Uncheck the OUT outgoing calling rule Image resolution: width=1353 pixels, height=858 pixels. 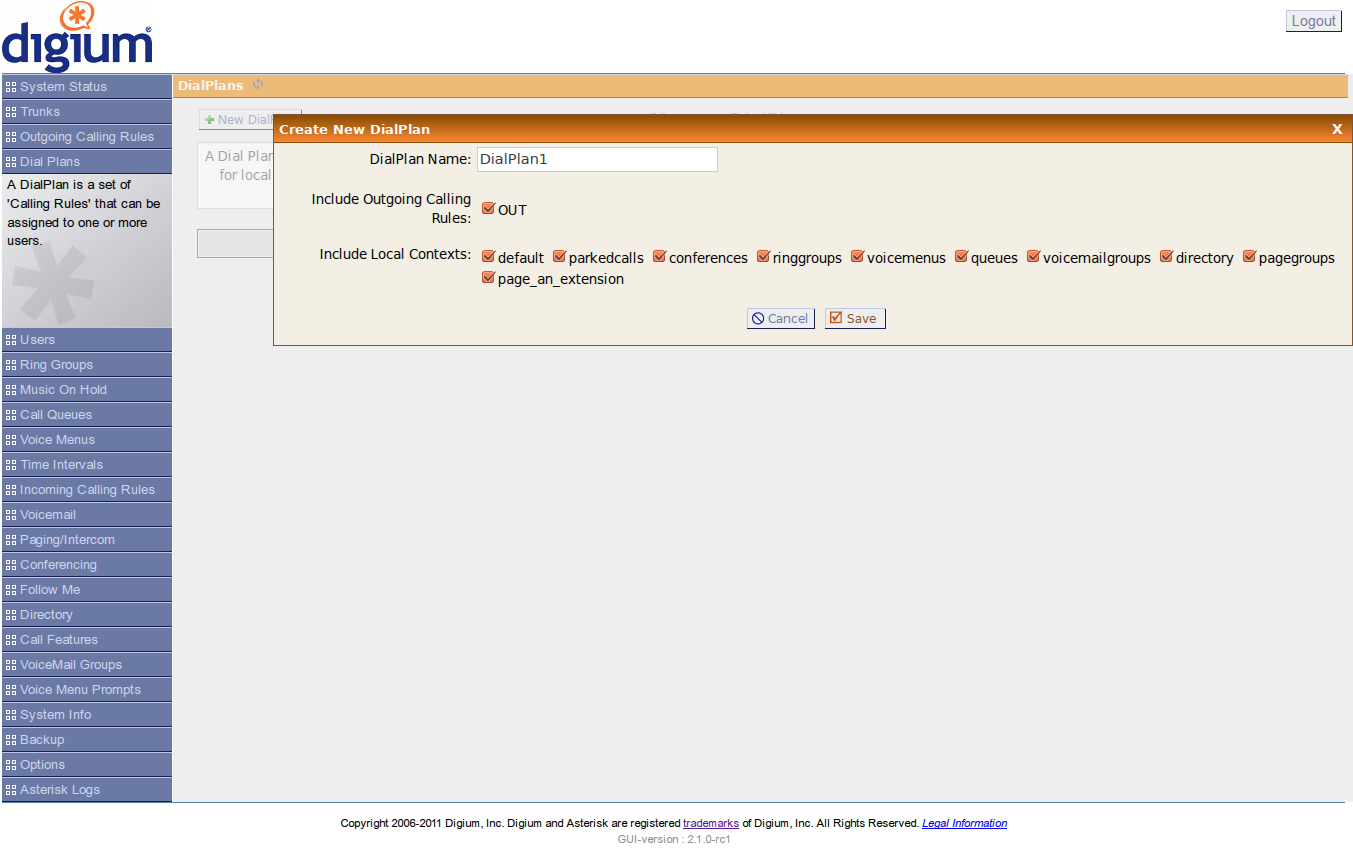pos(489,209)
